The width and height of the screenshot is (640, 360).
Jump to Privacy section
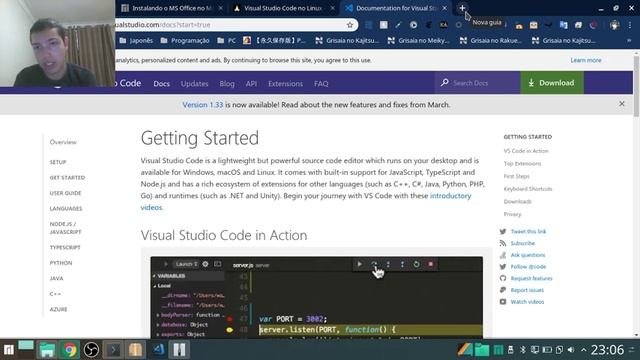click(x=512, y=214)
